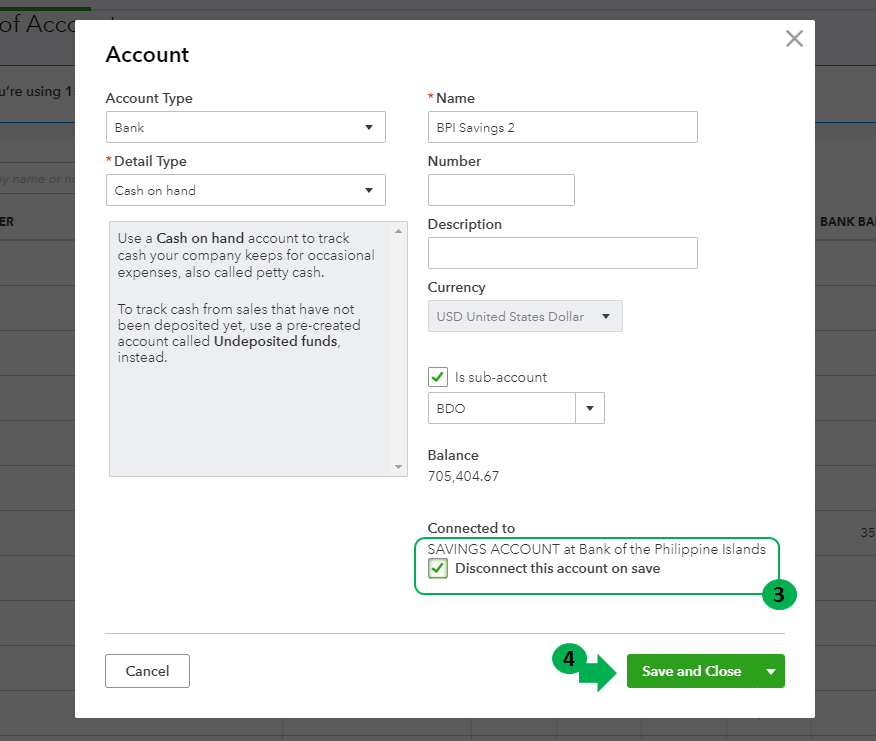Expand the Save and Close arrow menu
Image resolution: width=876 pixels, height=741 pixels.
click(x=771, y=671)
